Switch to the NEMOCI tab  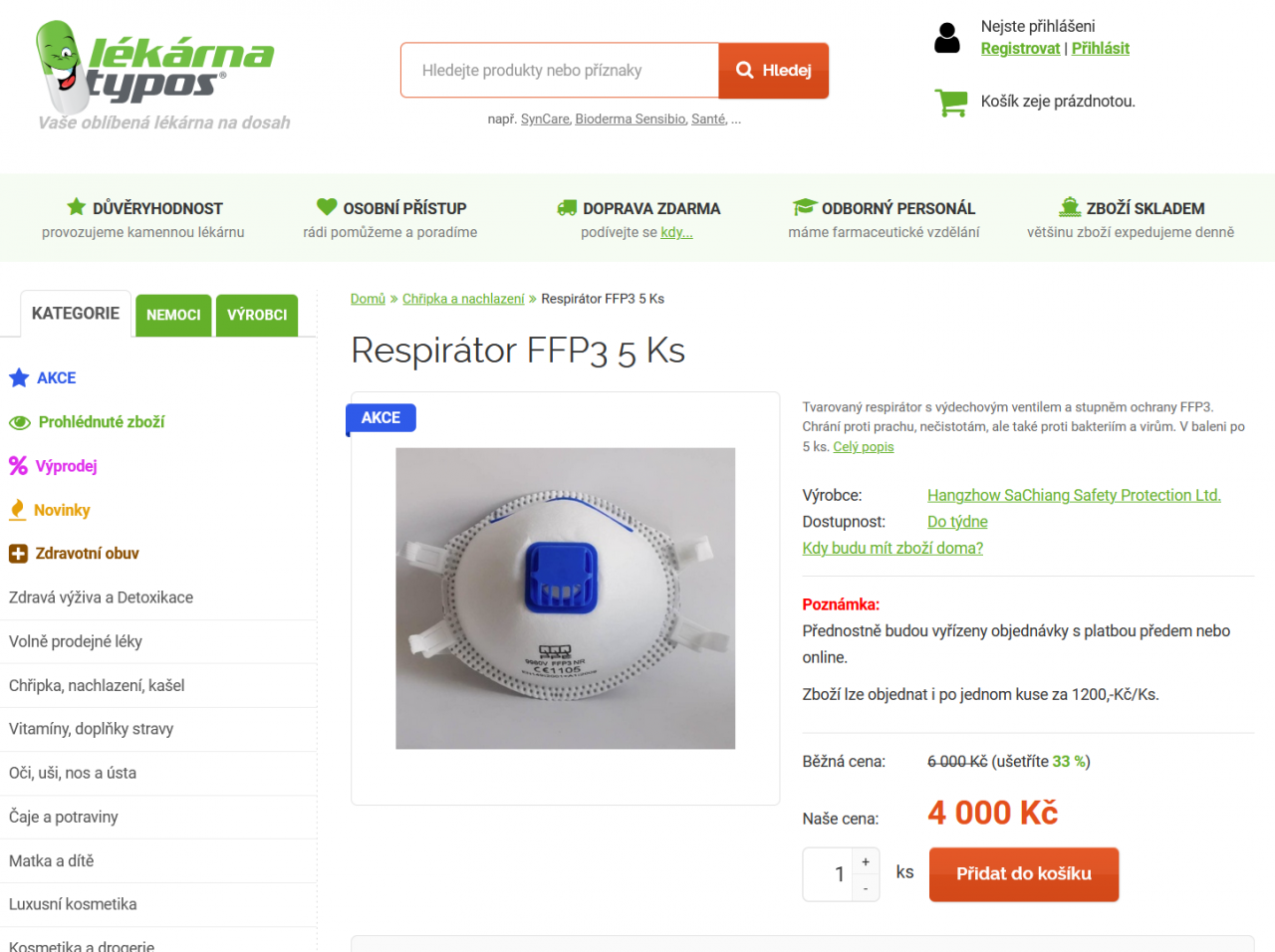173,315
